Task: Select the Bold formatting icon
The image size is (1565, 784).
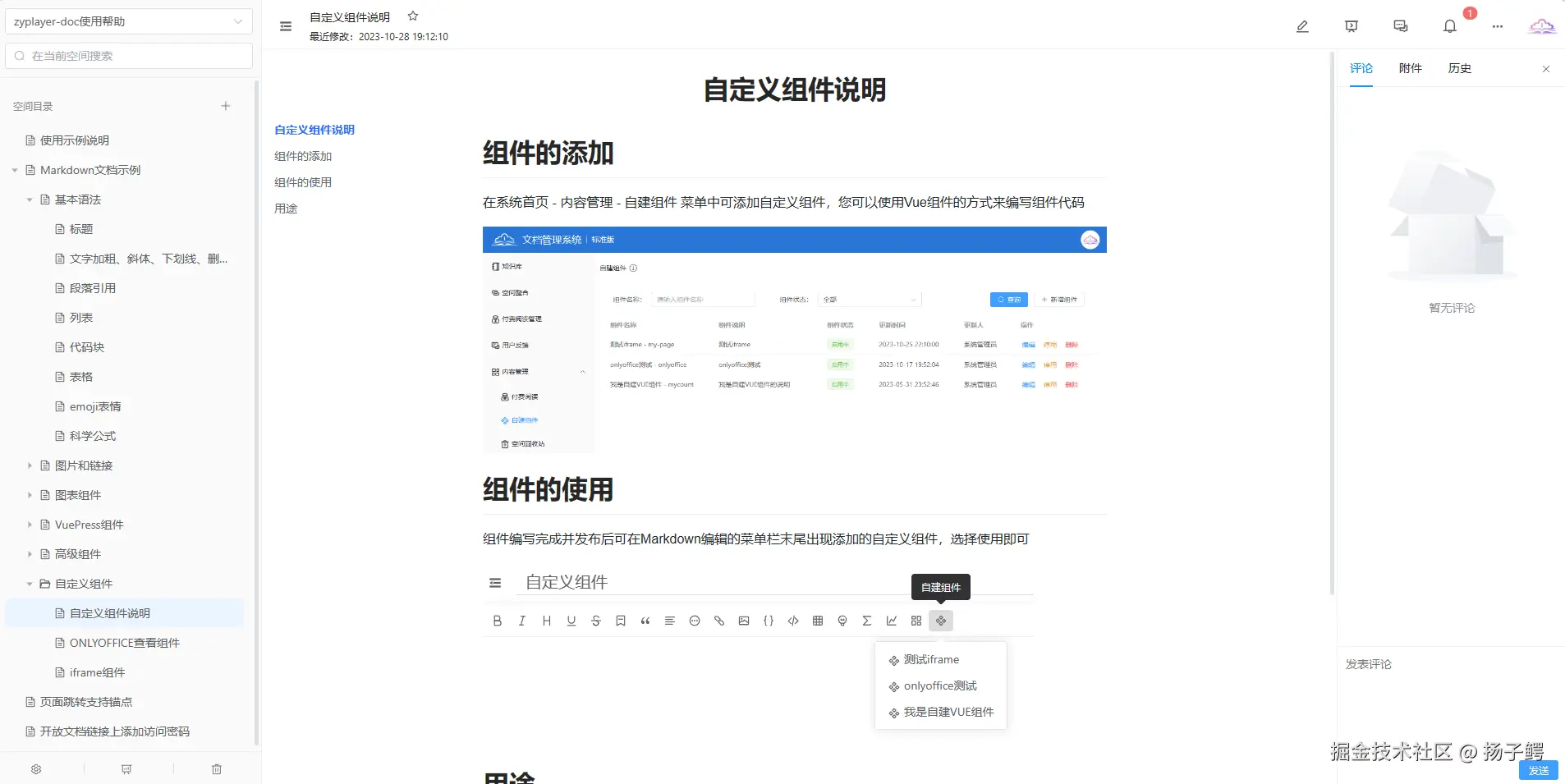Action: (497, 621)
